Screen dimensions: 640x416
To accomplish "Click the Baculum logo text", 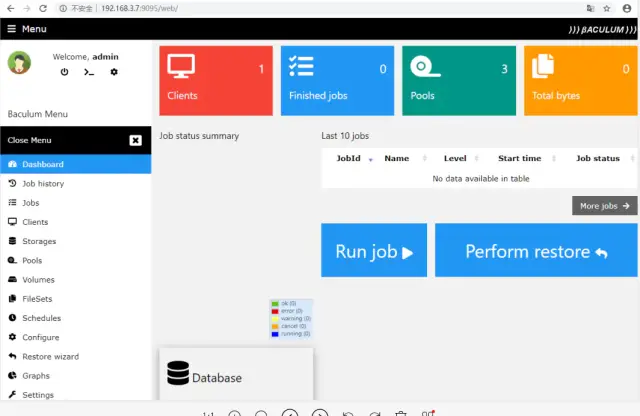I will pos(602,30).
